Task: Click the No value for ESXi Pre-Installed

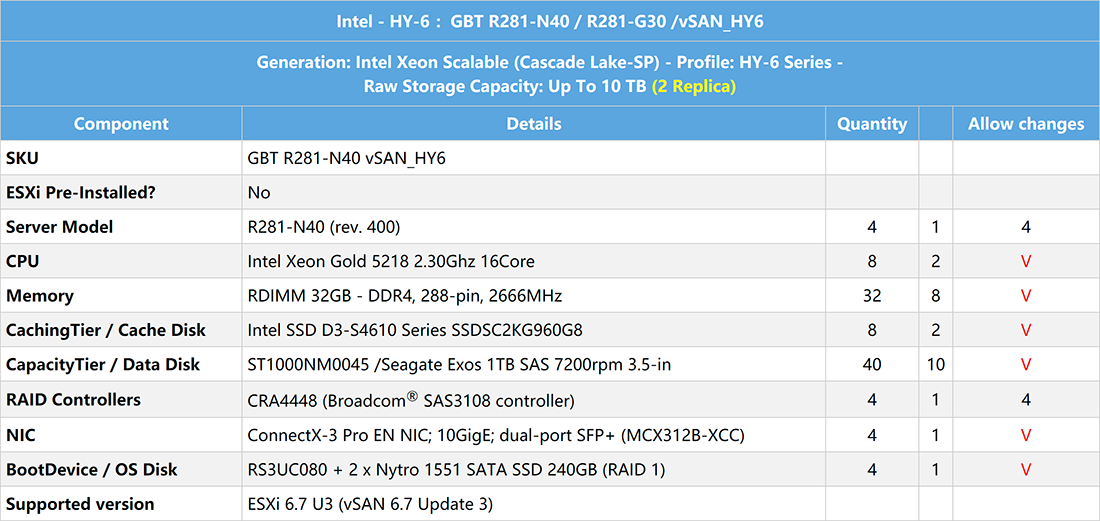Action: (259, 193)
